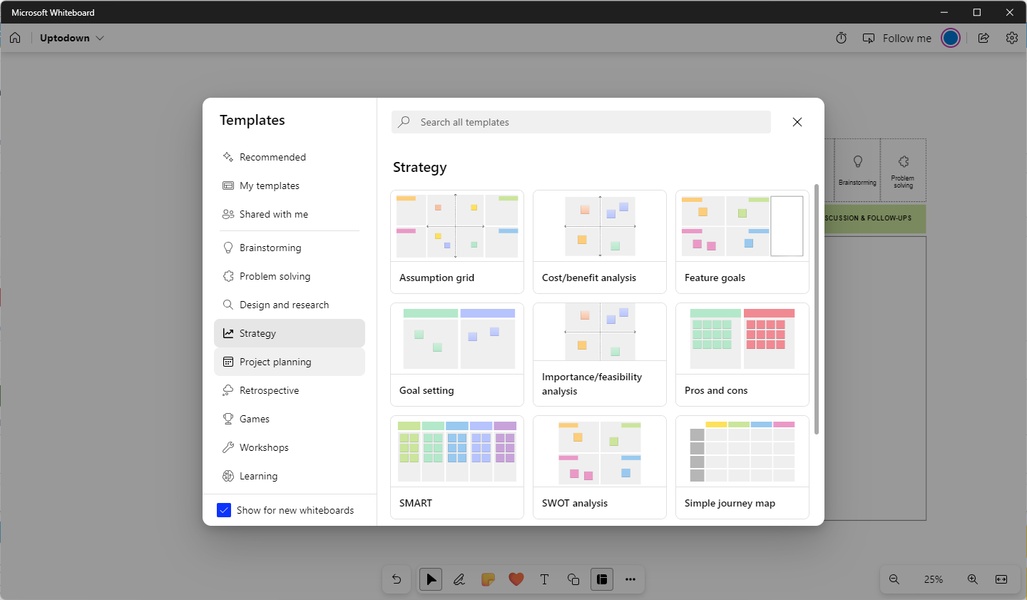Viewport: 1027px width, 600px height.
Task: Open the timer from top bar
Action: [x=841, y=38]
